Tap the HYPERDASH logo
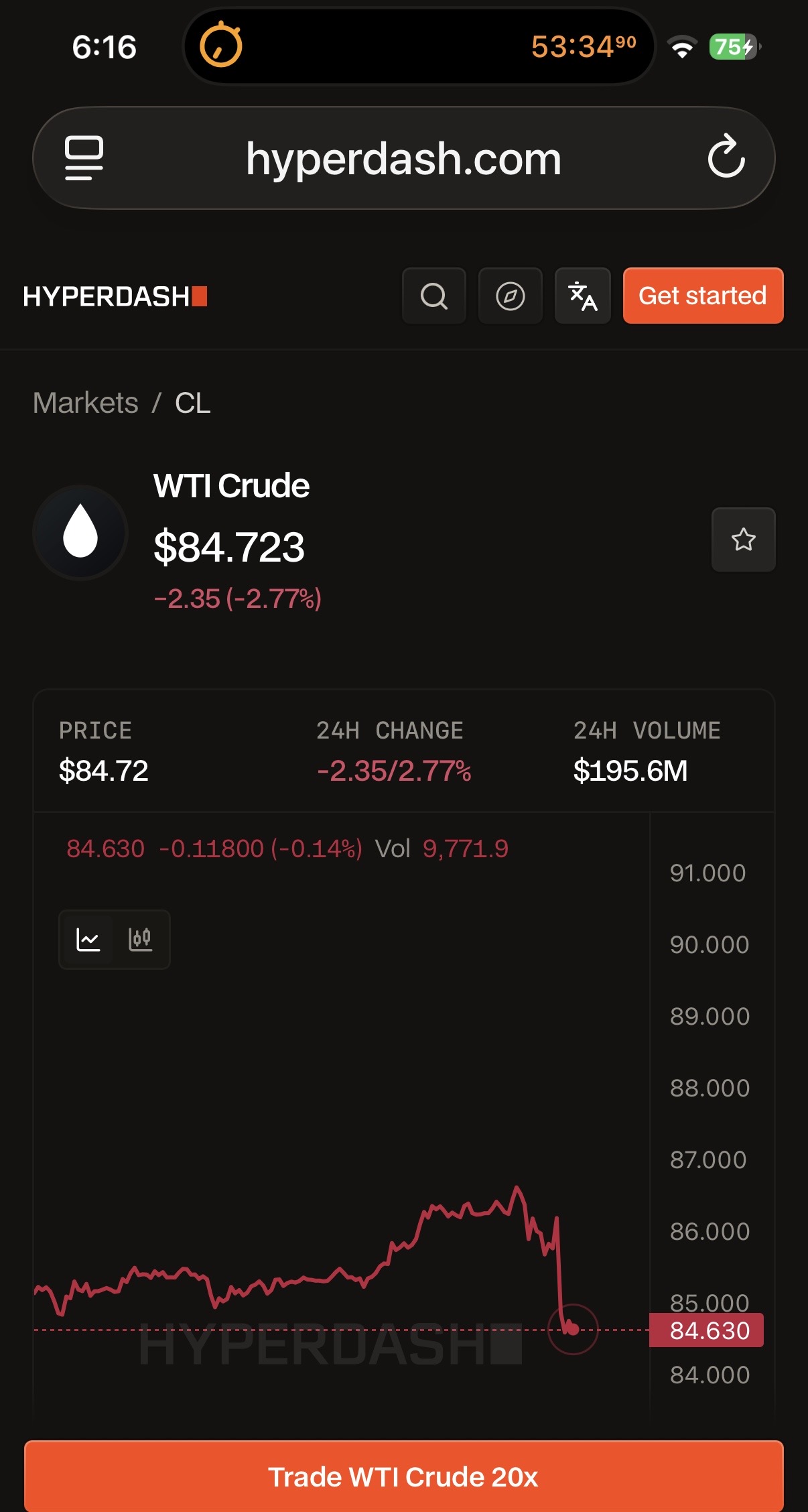The width and height of the screenshot is (808, 1512). [x=115, y=296]
